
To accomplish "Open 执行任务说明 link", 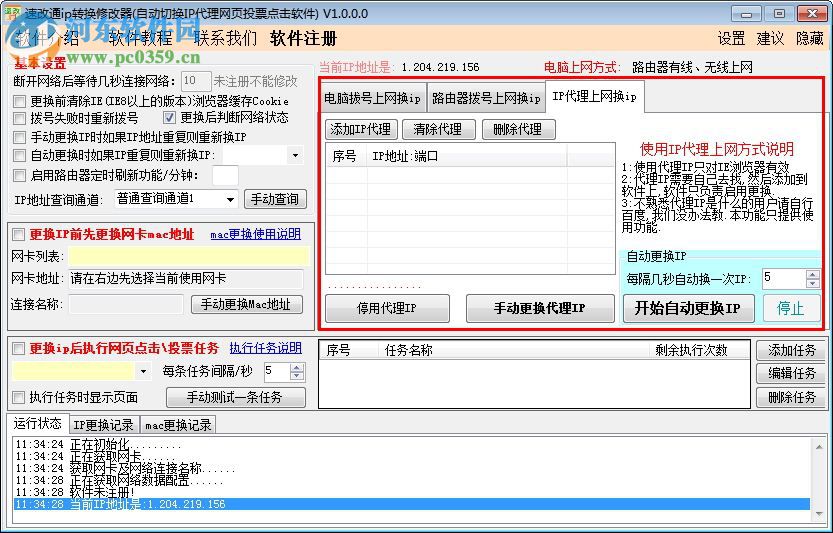I will [x=266, y=348].
